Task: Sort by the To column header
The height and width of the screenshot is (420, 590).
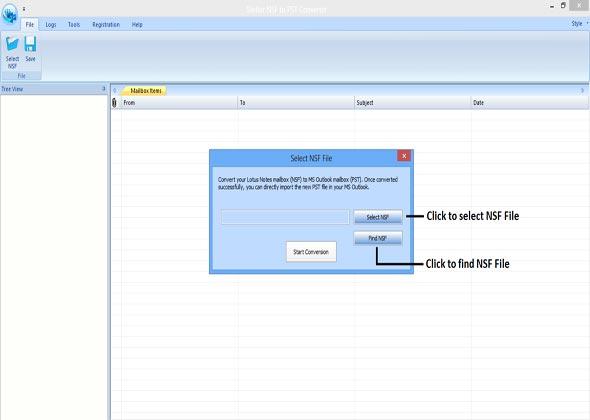Action: pyautogui.click(x=296, y=102)
